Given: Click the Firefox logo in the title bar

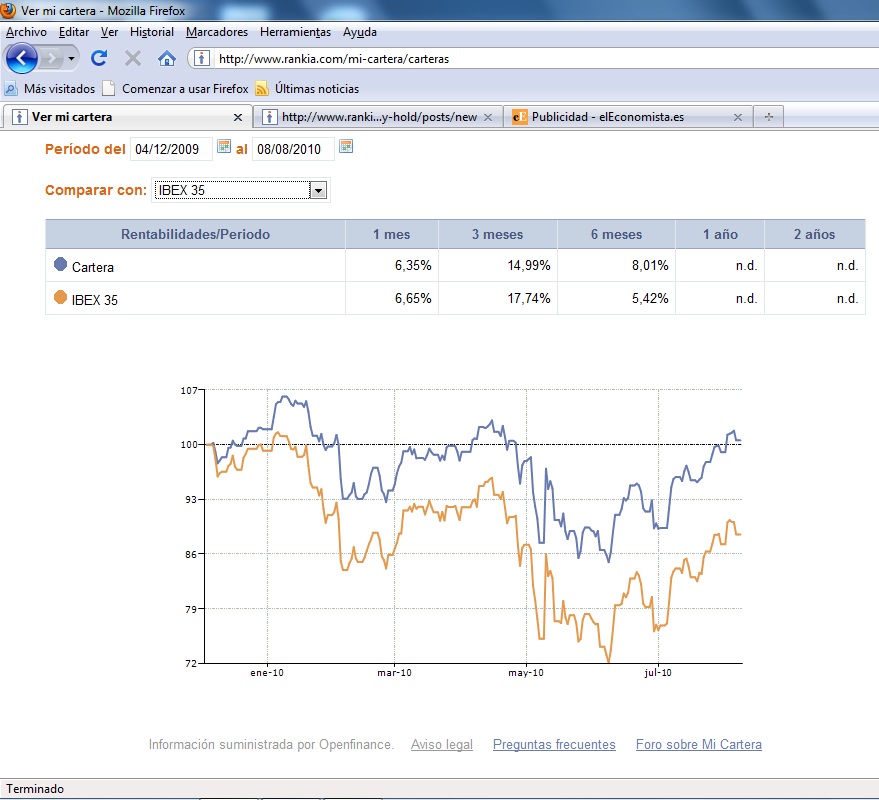Looking at the screenshot, I should point(8,10).
